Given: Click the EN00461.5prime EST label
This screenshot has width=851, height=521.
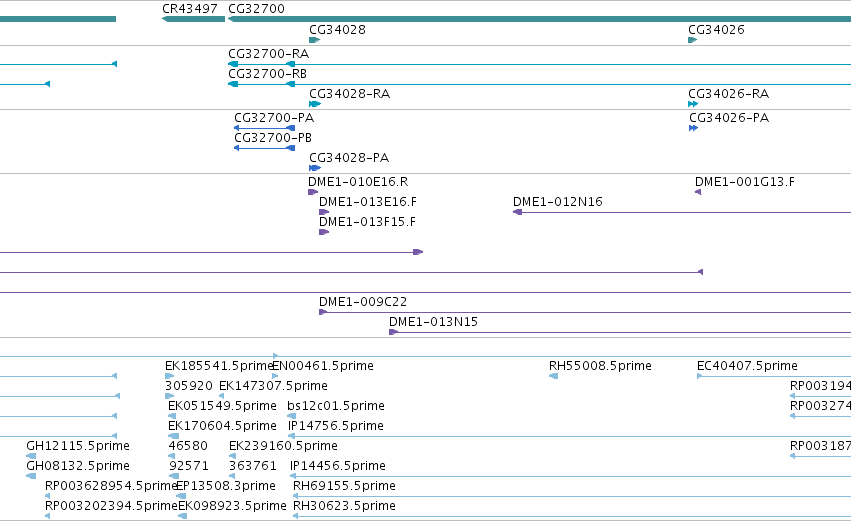Looking at the screenshot, I should click(x=323, y=366).
